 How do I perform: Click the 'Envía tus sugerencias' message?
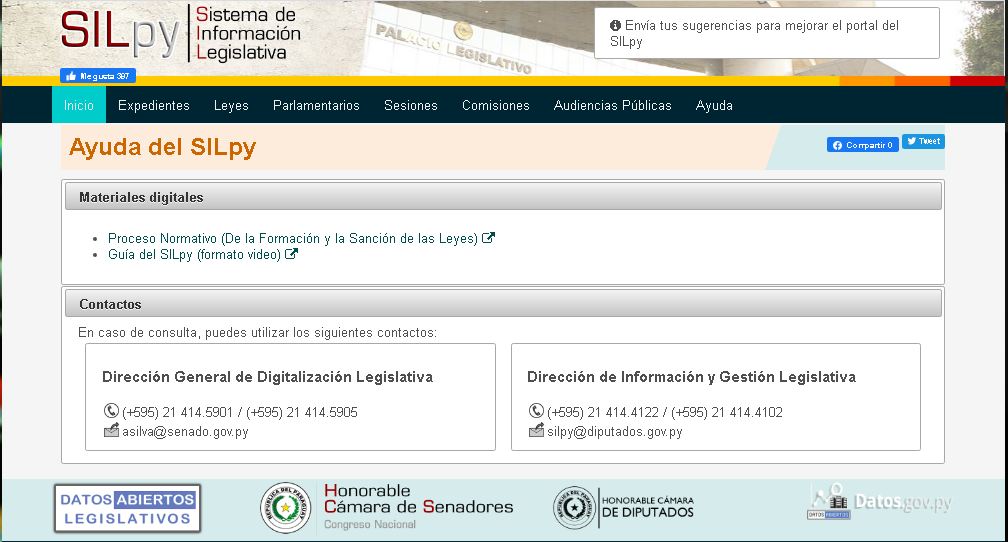tap(754, 33)
